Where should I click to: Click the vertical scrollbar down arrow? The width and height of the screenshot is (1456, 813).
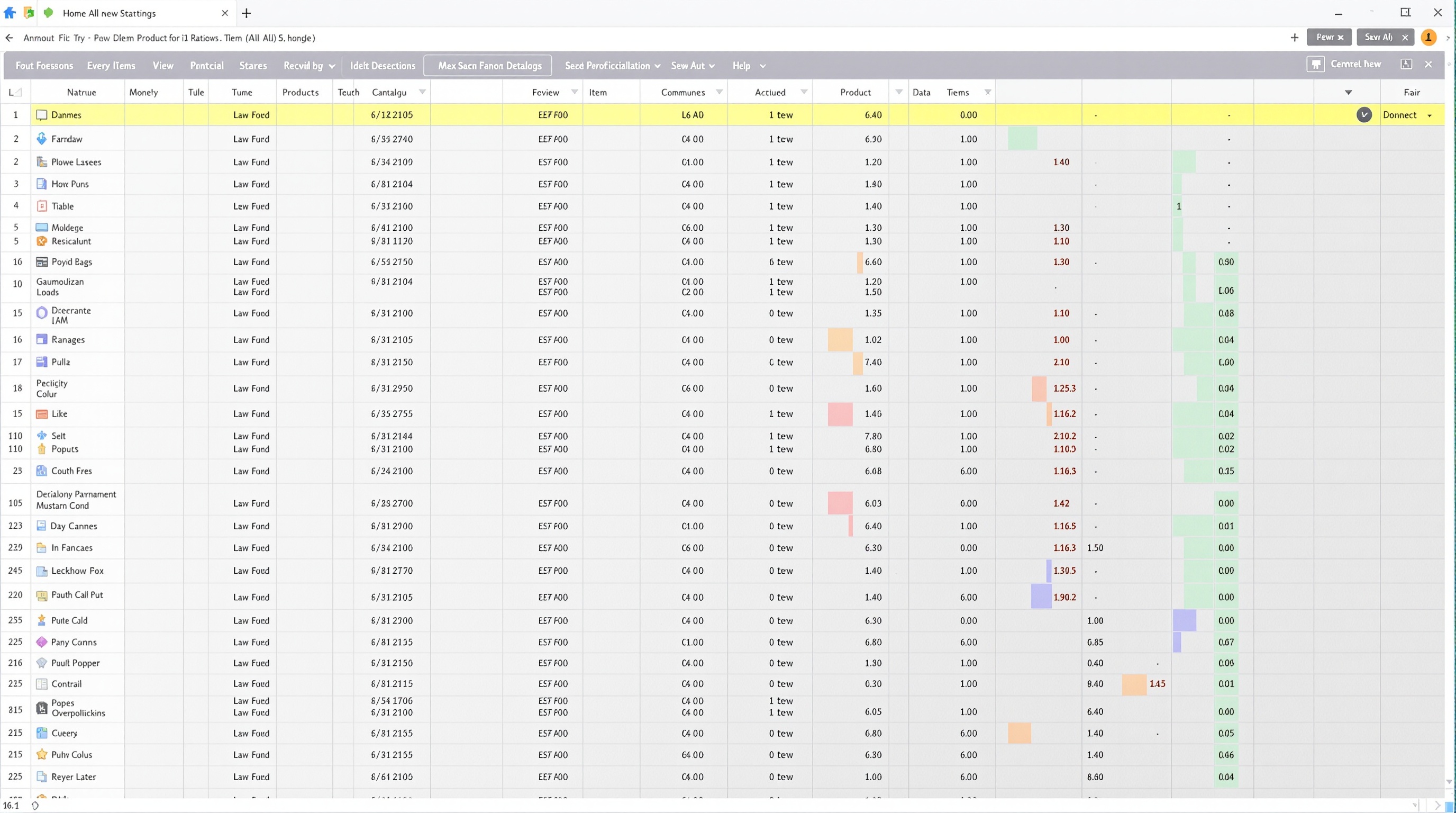tap(1449, 782)
